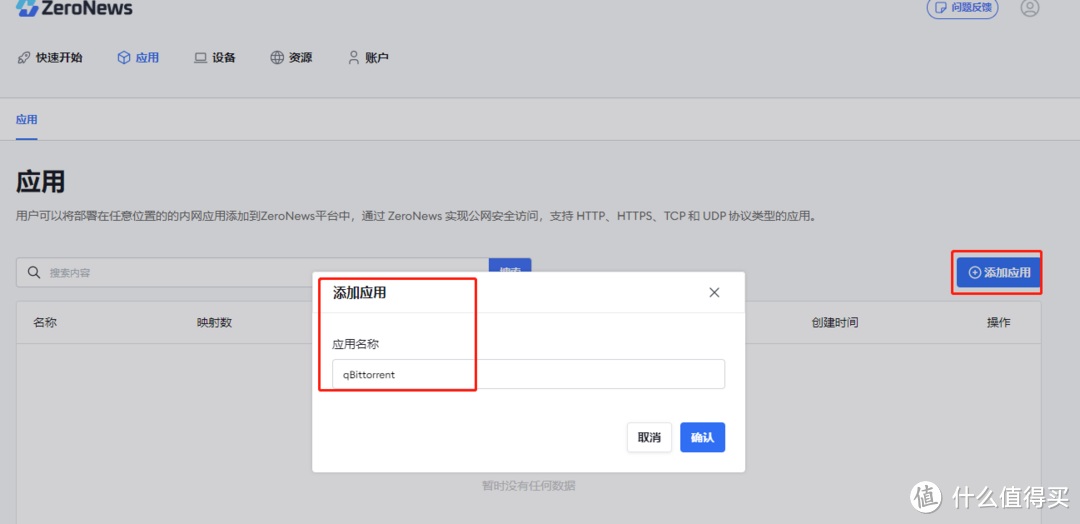Go to 快速开始 menu item

50,58
